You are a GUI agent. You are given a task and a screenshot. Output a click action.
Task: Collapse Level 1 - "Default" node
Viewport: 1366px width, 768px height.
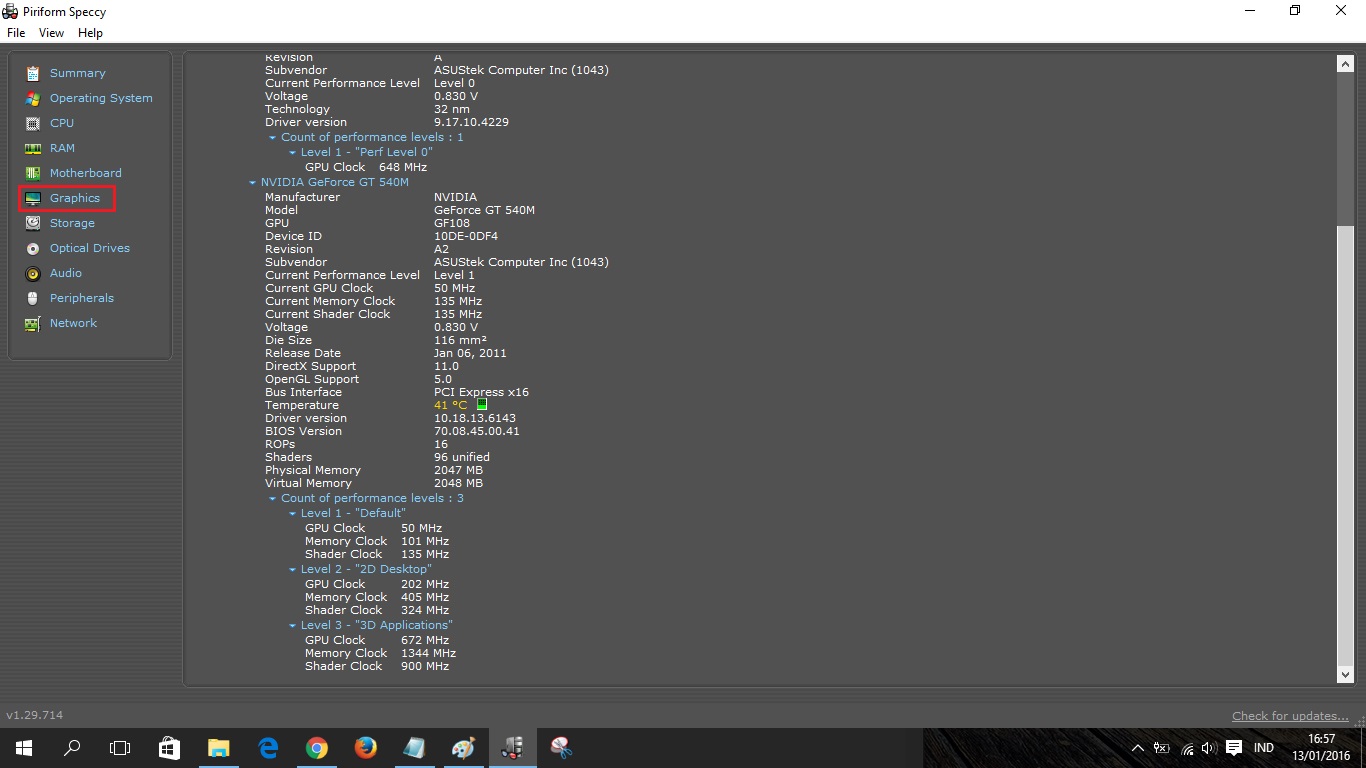click(x=292, y=513)
